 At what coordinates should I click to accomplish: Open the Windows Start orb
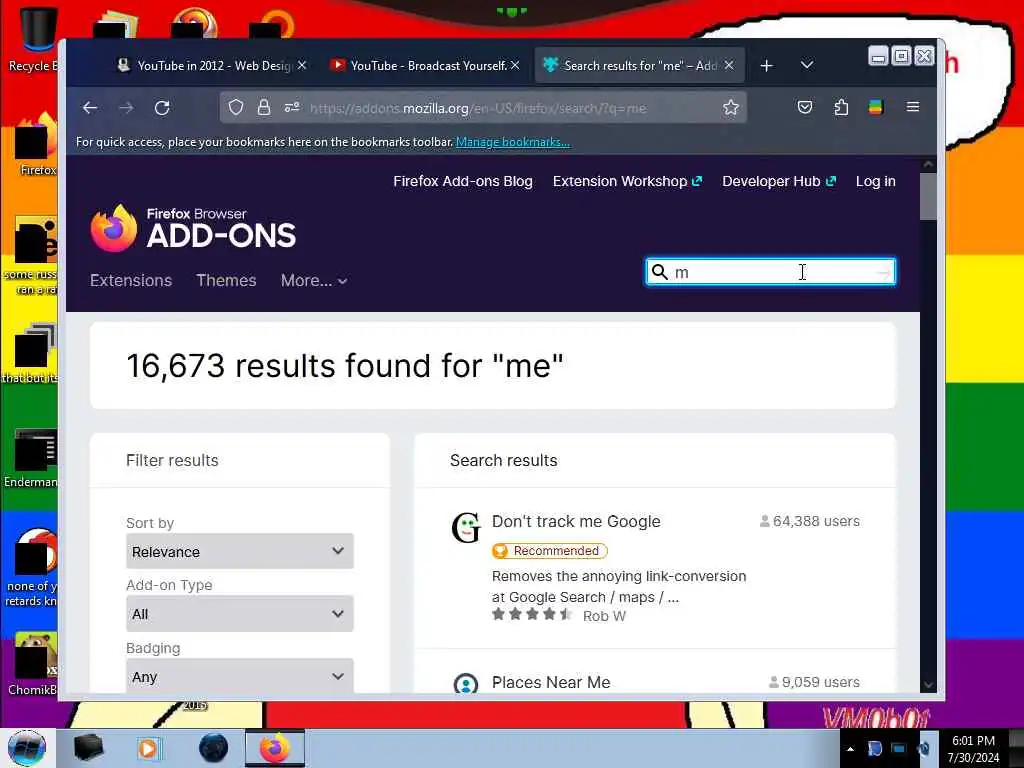pos(27,748)
